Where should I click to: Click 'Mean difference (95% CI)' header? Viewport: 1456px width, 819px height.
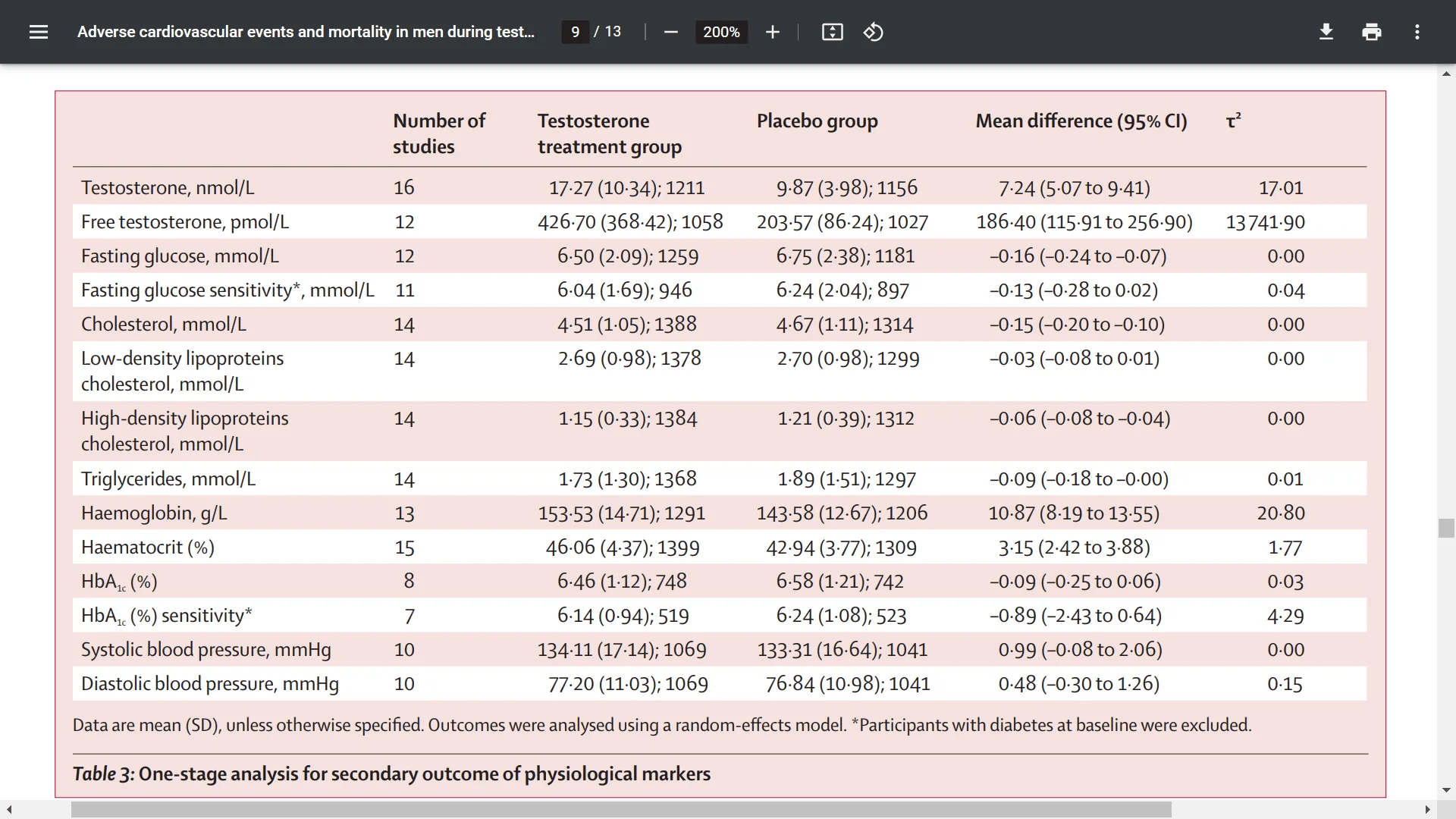pyautogui.click(x=1081, y=121)
